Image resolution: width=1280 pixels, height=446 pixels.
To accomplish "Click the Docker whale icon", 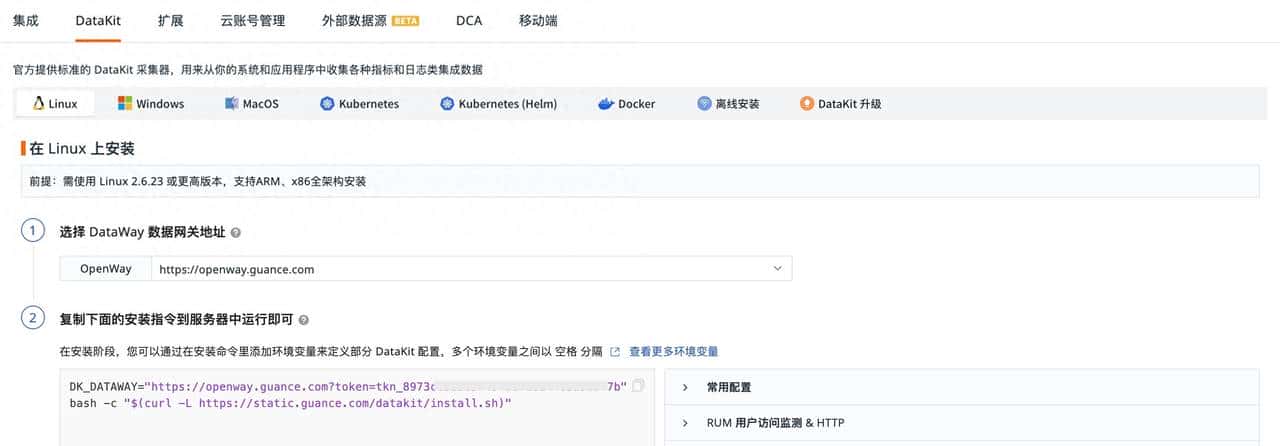I will click(x=605, y=104).
